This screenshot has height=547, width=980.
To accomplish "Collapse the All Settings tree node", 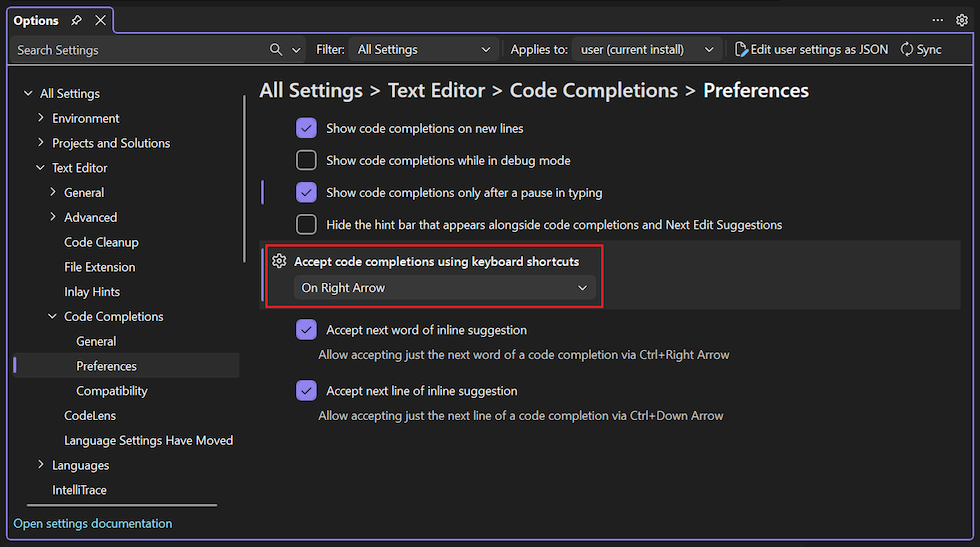I will [28, 93].
